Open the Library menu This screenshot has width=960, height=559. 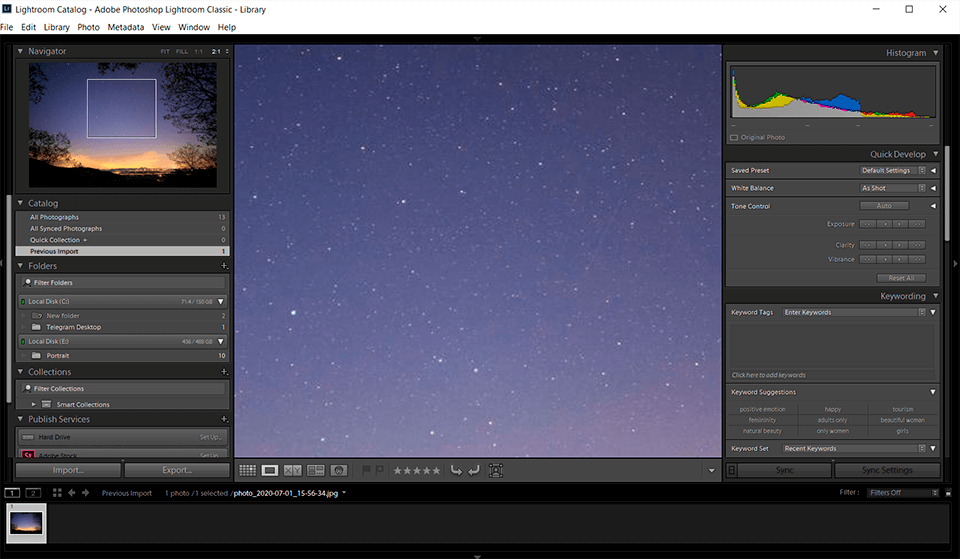pos(56,27)
